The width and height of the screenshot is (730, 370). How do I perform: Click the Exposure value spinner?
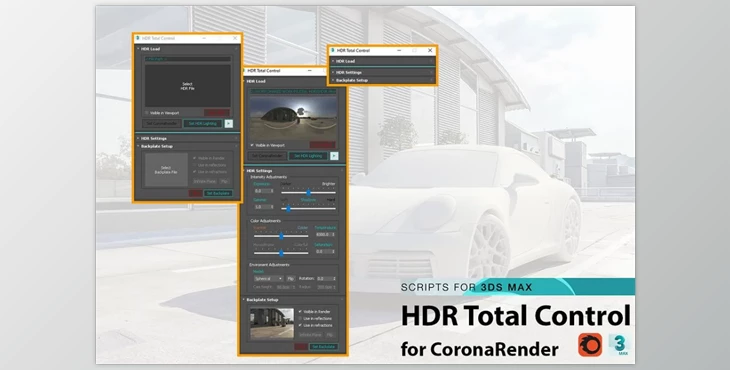[264, 191]
